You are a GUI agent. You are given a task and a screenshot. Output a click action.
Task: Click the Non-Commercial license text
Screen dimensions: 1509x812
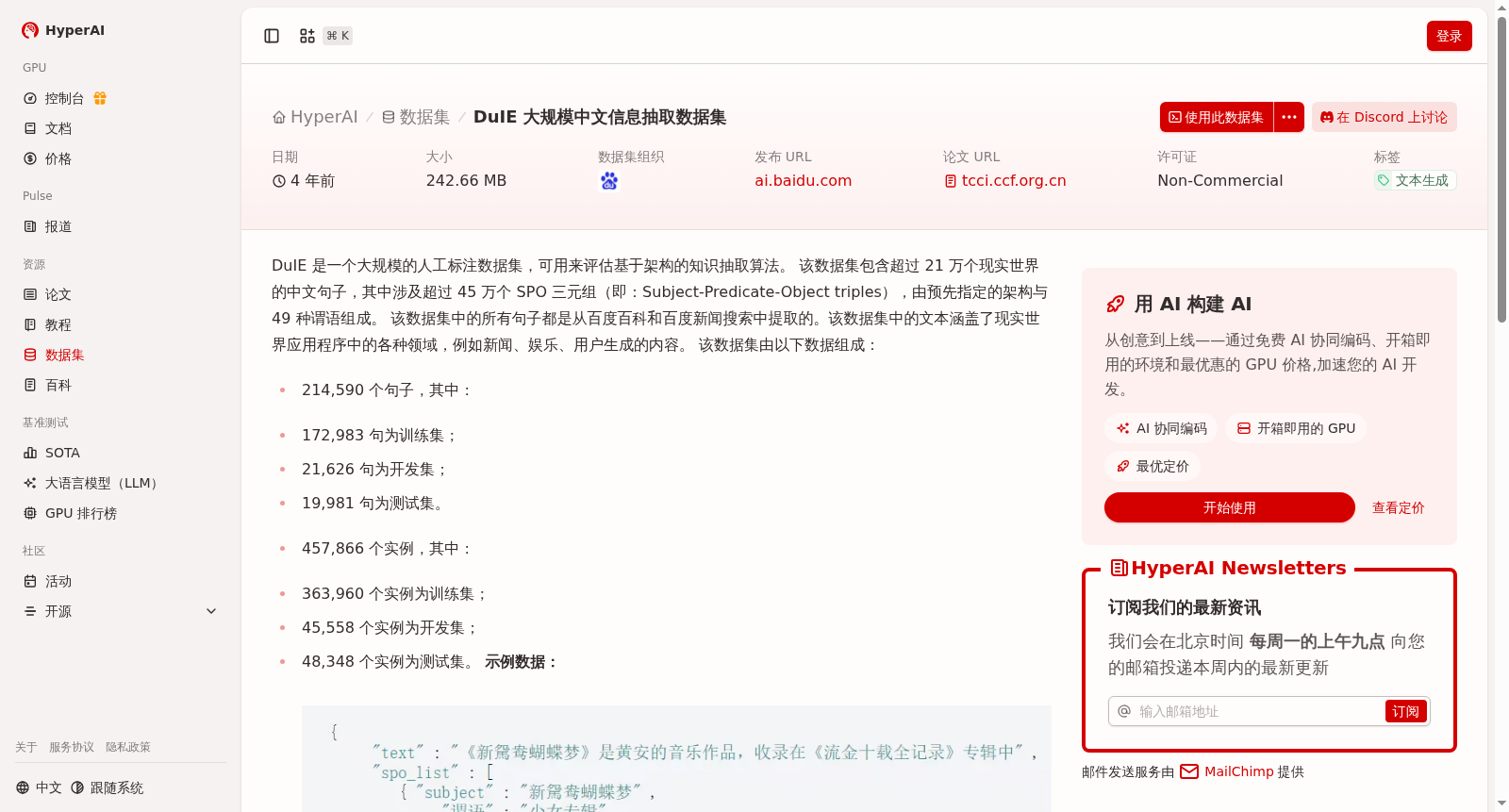(x=1219, y=180)
